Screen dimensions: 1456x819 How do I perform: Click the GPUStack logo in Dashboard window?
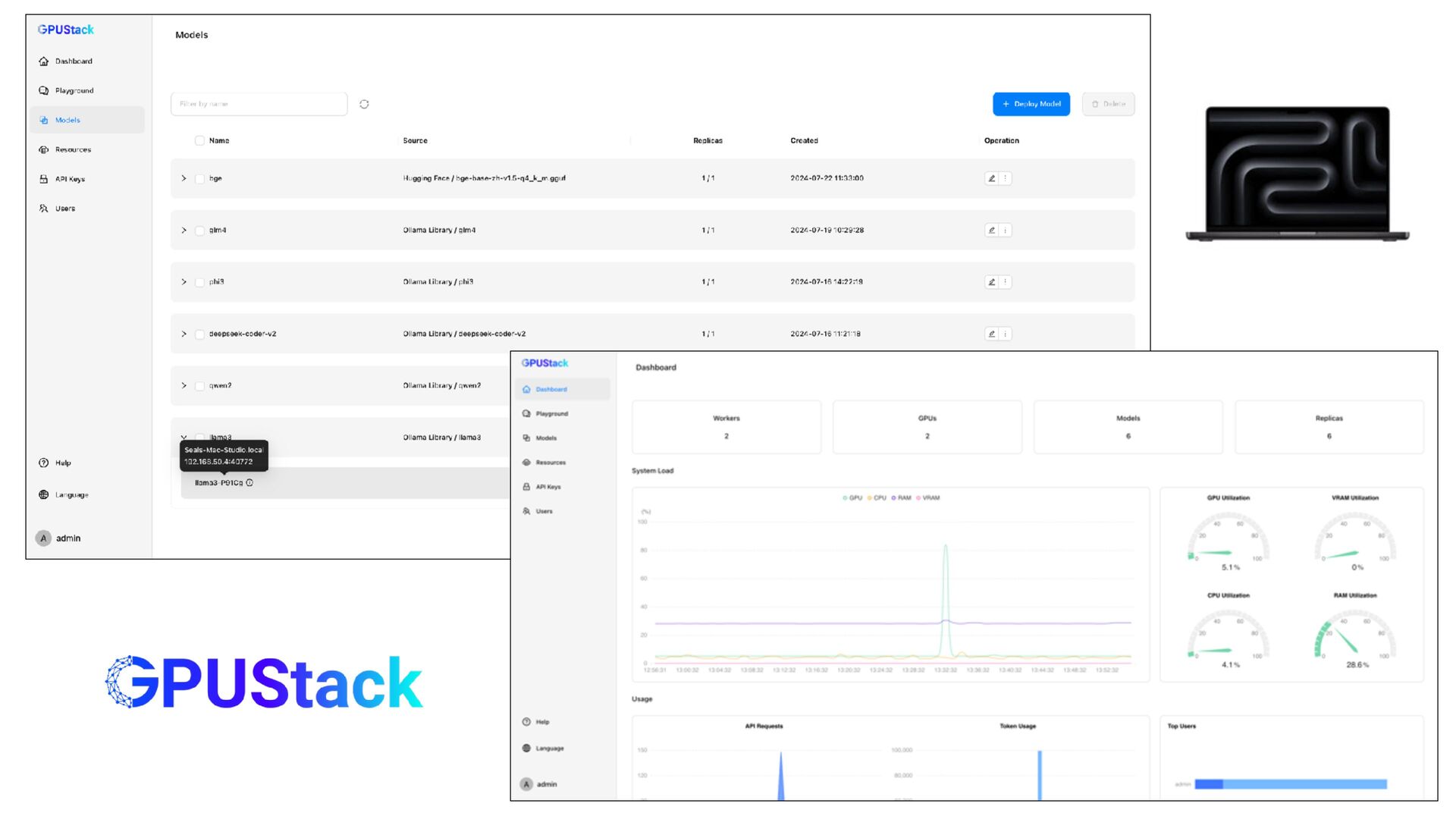pyautogui.click(x=544, y=363)
